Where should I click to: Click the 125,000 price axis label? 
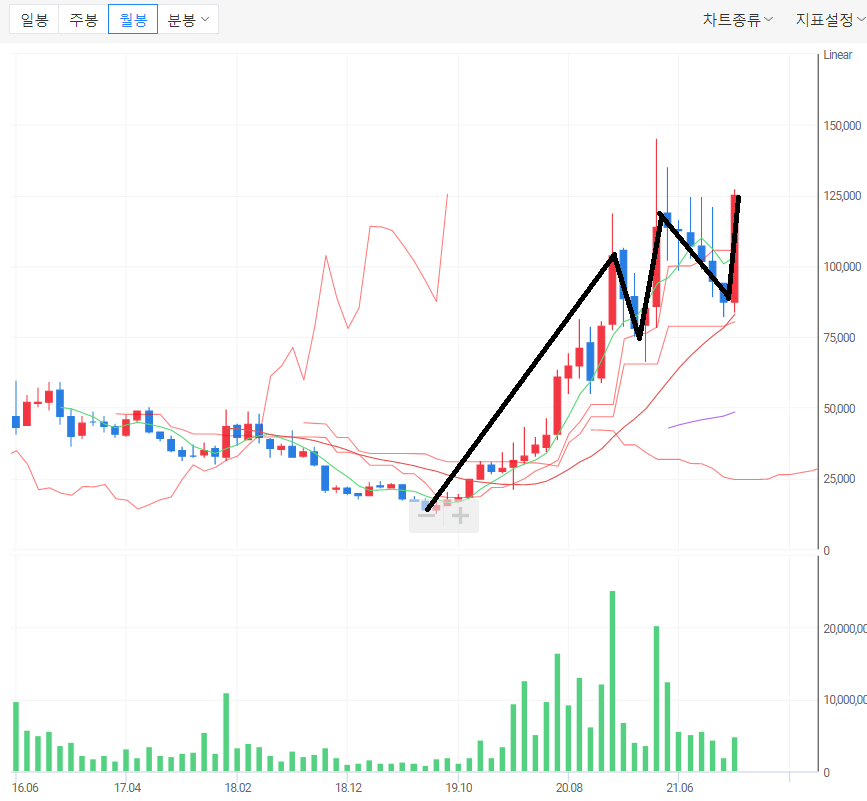tap(842, 196)
